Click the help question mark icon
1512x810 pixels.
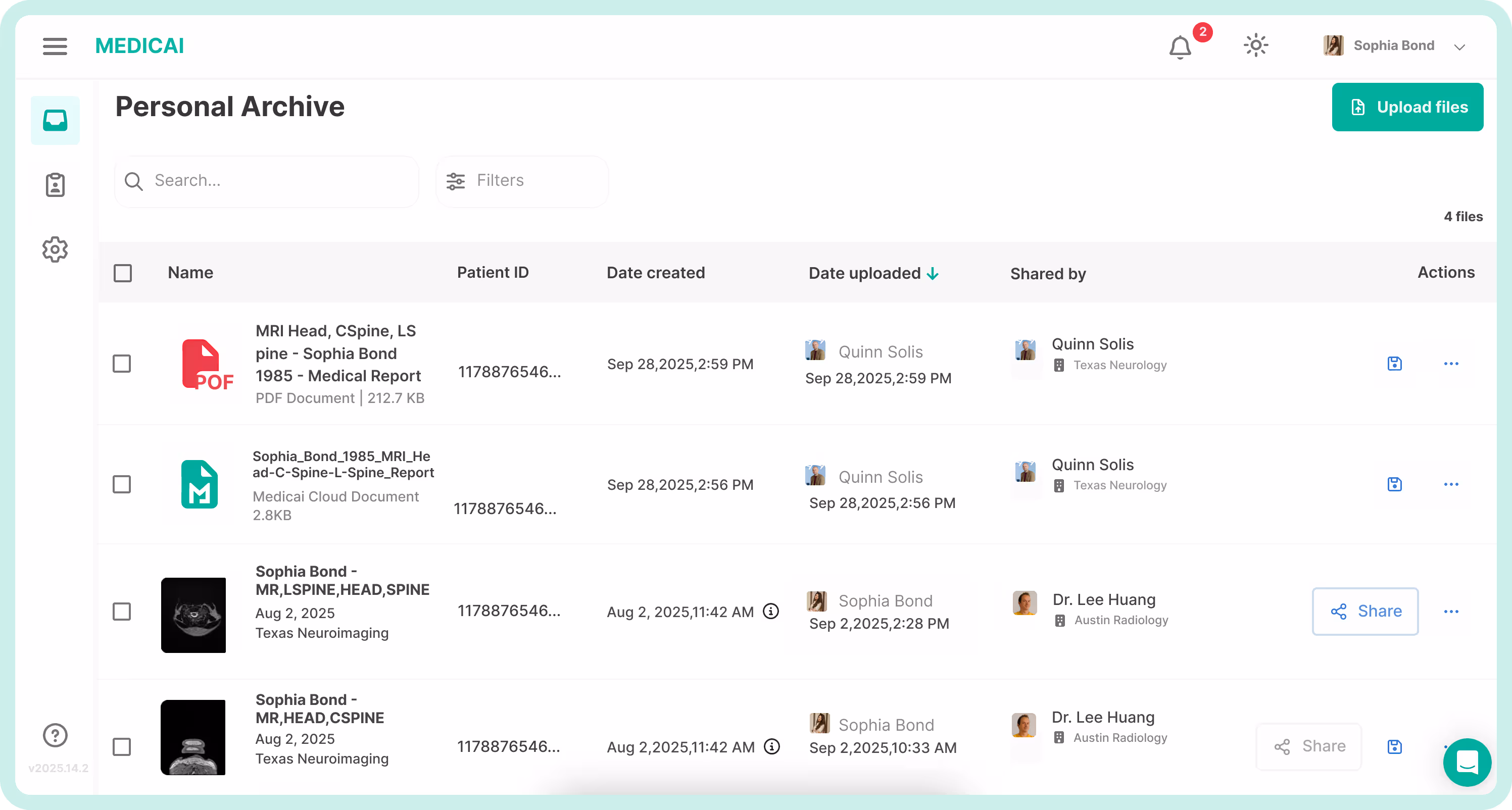(x=55, y=735)
